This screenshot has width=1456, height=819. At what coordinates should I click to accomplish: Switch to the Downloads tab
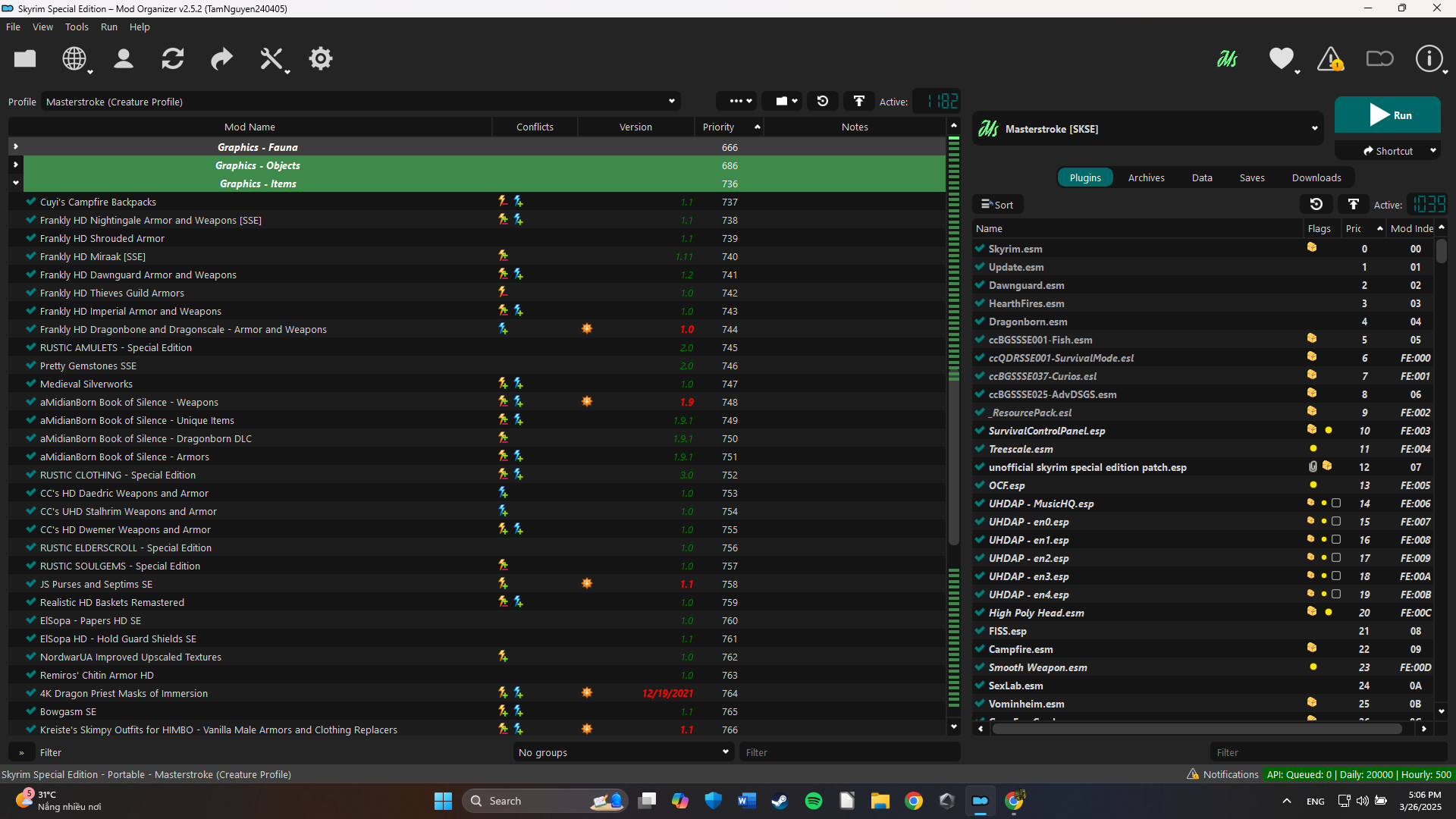(1316, 177)
